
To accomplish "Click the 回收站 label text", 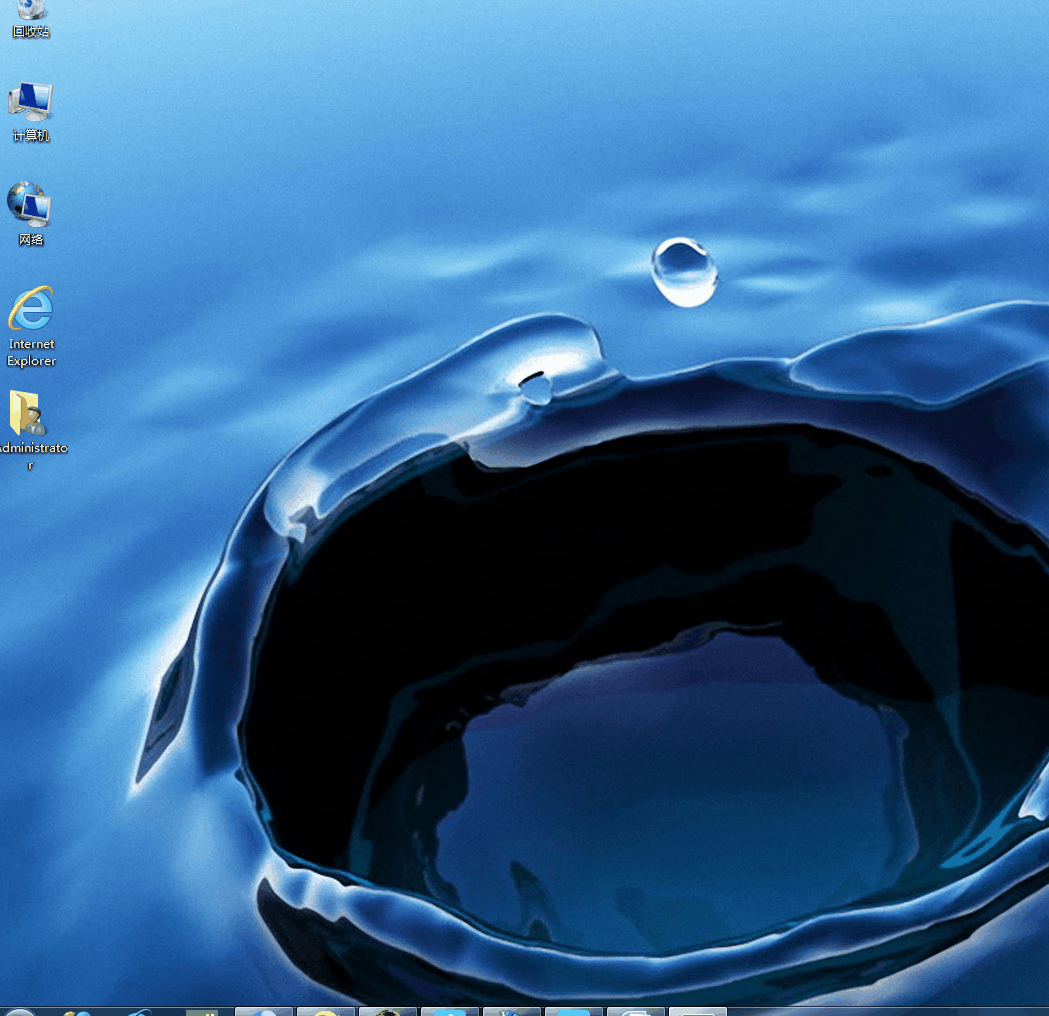I will (31, 32).
